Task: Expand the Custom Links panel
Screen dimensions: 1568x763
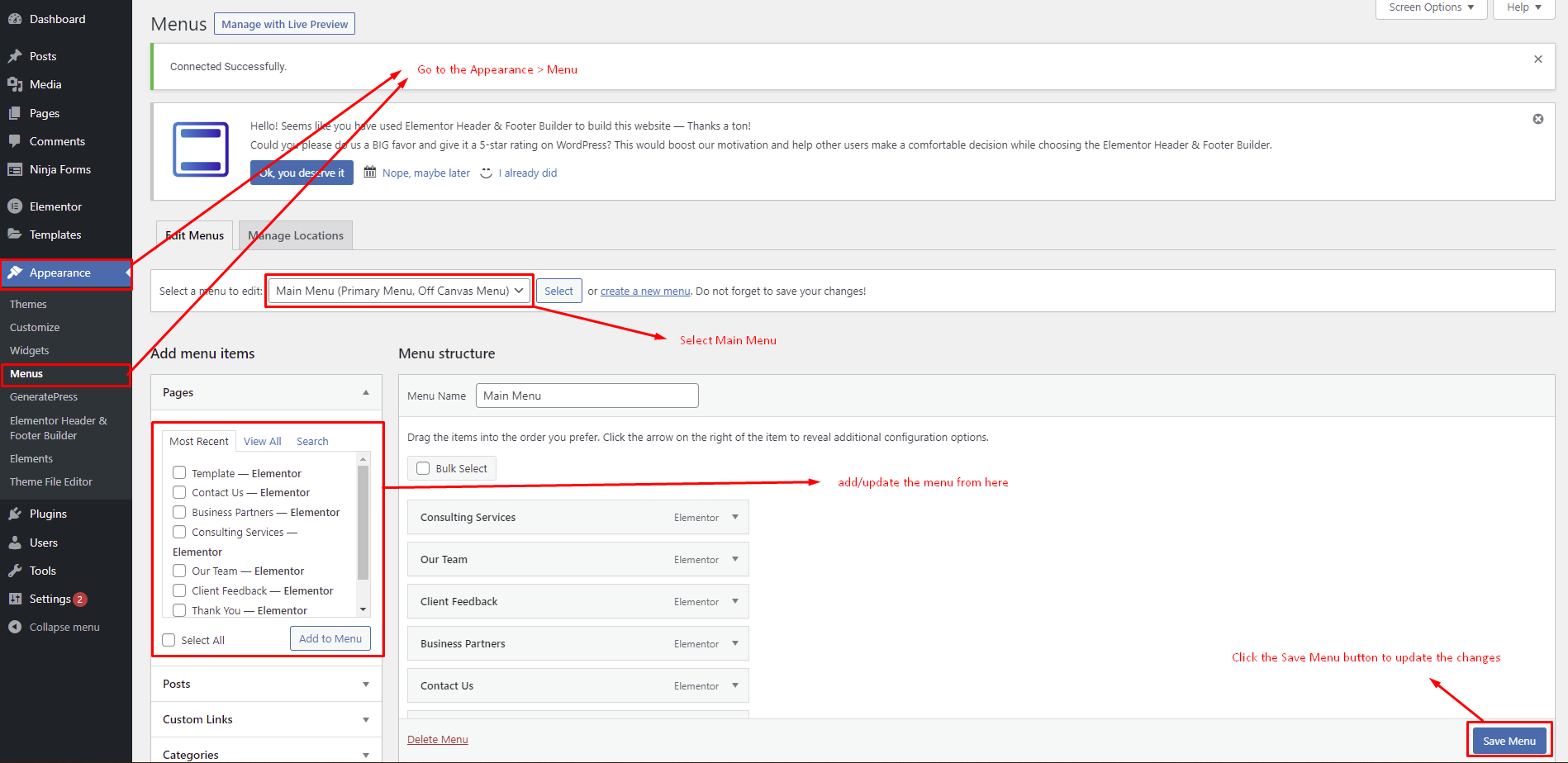Action: click(x=366, y=720)
